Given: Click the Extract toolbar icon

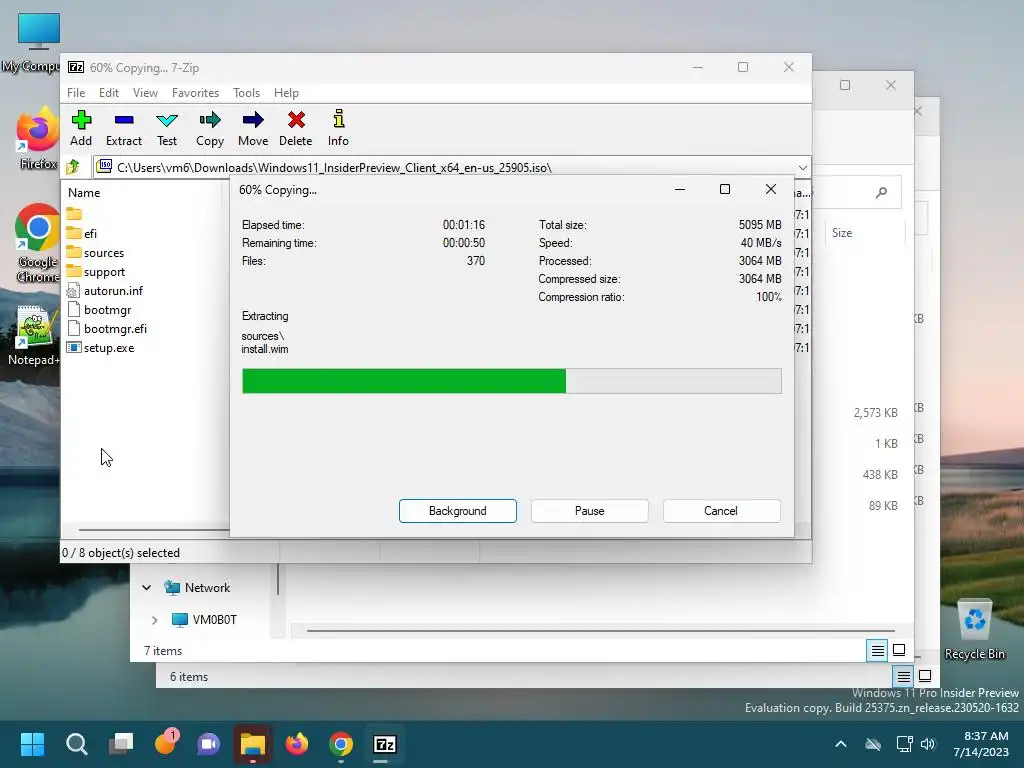Looking at the screenshot, I should pos(123,128).
